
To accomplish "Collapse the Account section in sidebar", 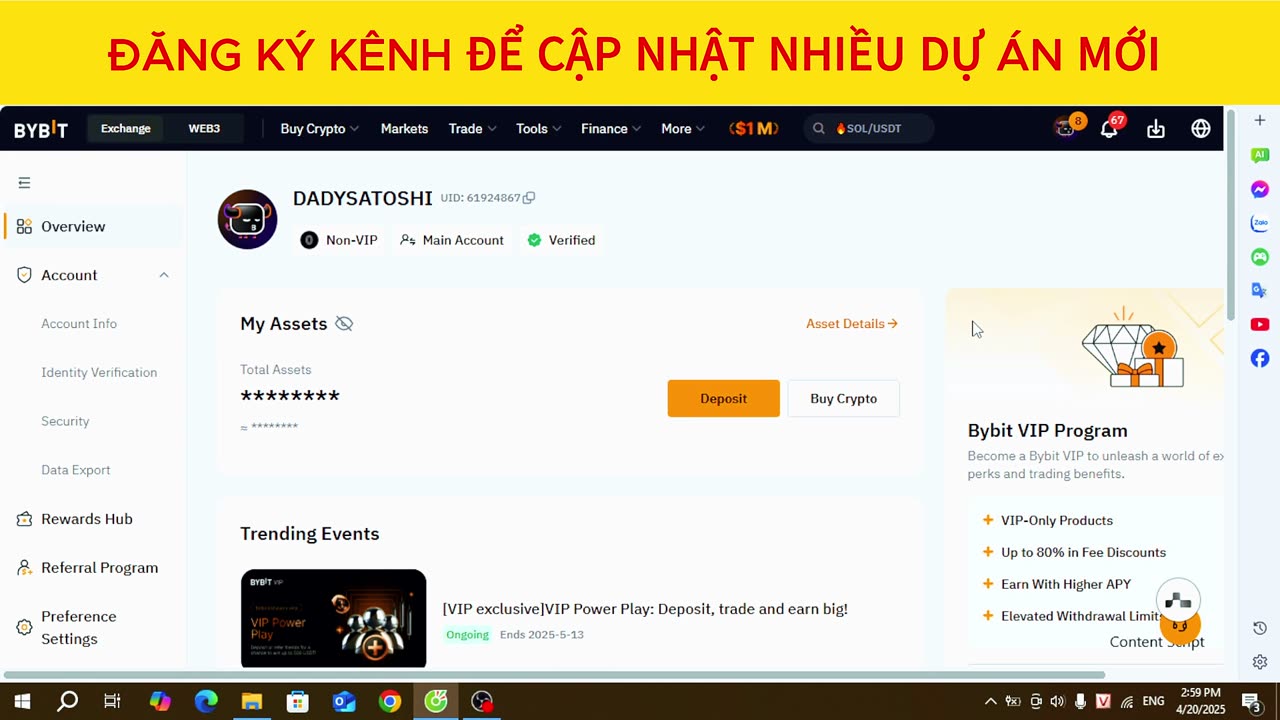I will (x=164, y=275).
